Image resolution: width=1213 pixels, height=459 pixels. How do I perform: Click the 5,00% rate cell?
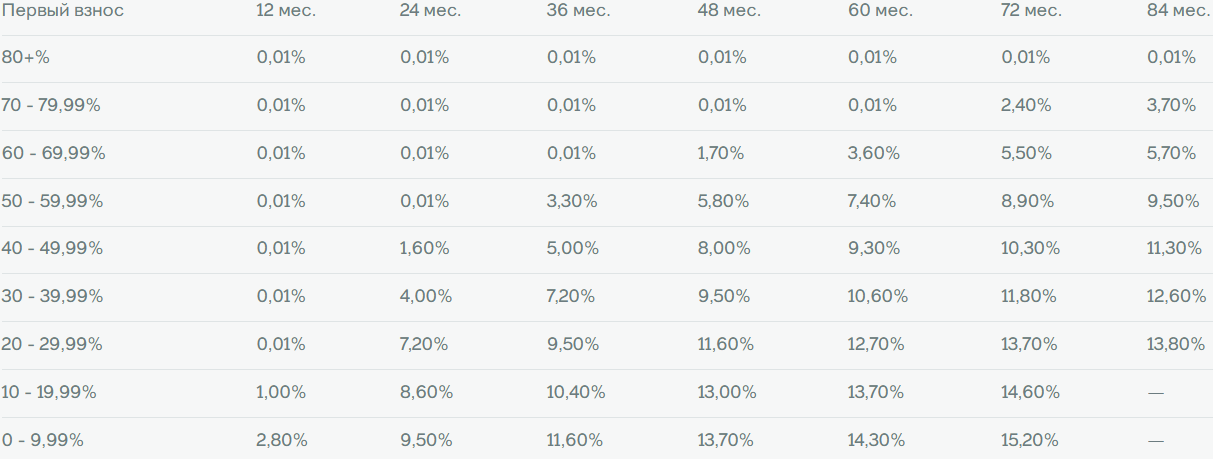click(572, 249)
